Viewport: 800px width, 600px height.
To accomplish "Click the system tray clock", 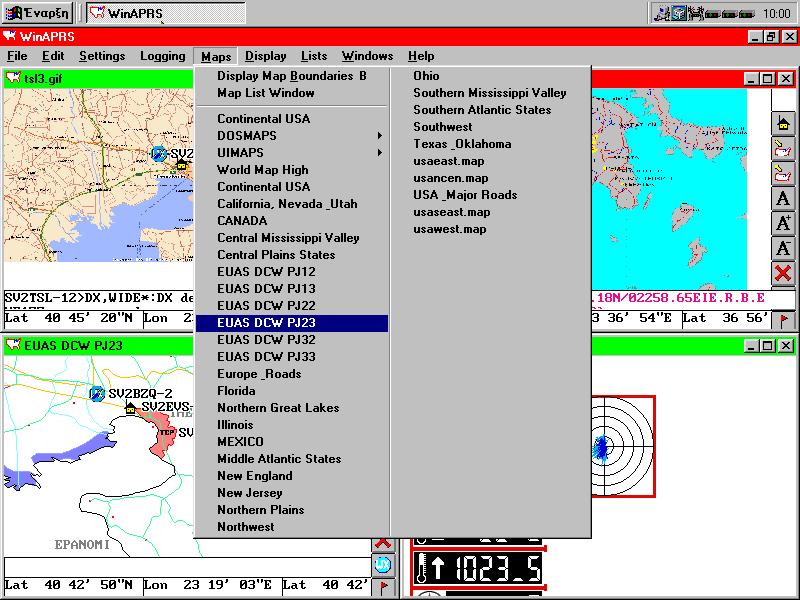I will pos(777,14).
